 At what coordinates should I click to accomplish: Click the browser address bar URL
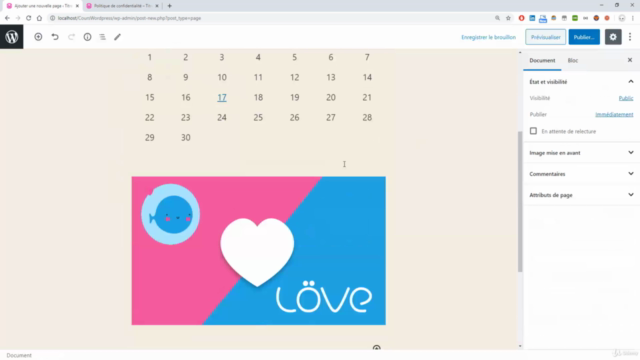click(x=129, y=18)
